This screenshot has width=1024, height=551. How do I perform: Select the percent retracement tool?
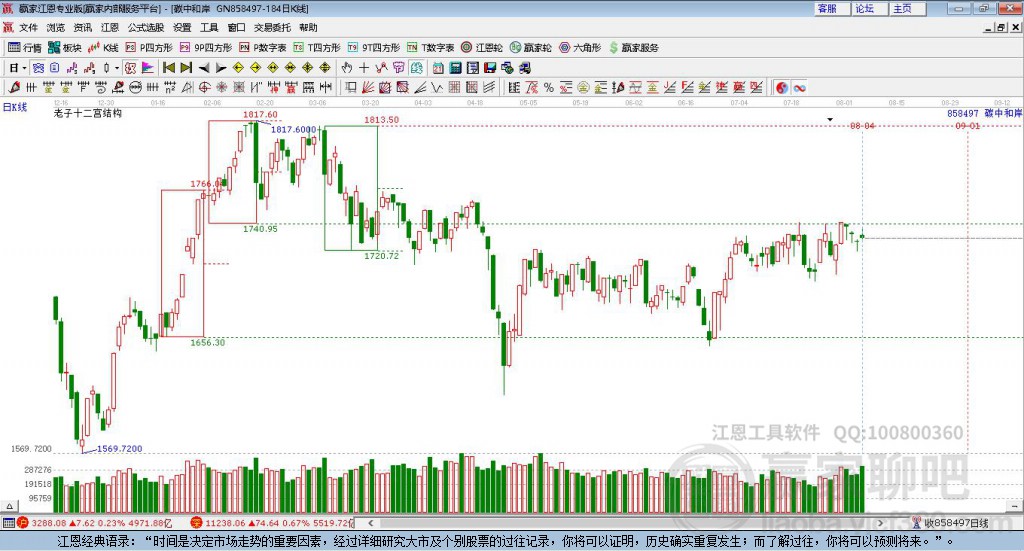point(549,87)
